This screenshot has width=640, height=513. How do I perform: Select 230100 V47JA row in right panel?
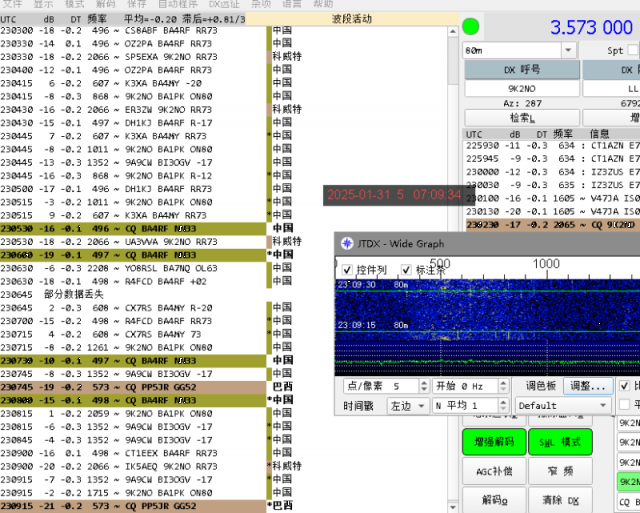(x=553, y=198)
